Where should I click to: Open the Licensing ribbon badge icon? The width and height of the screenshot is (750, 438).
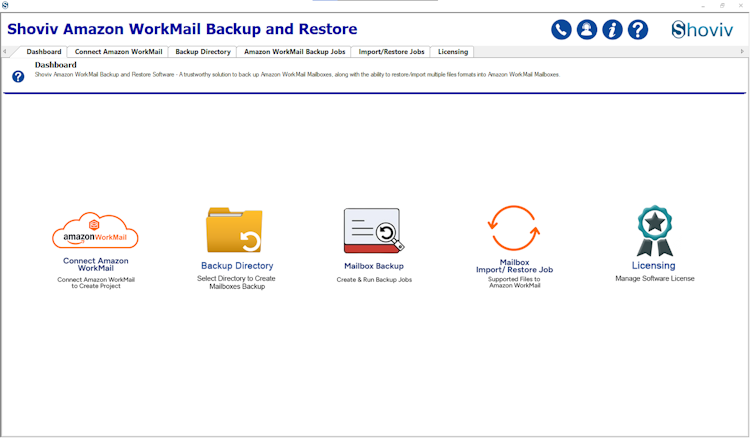pos(654,231)
